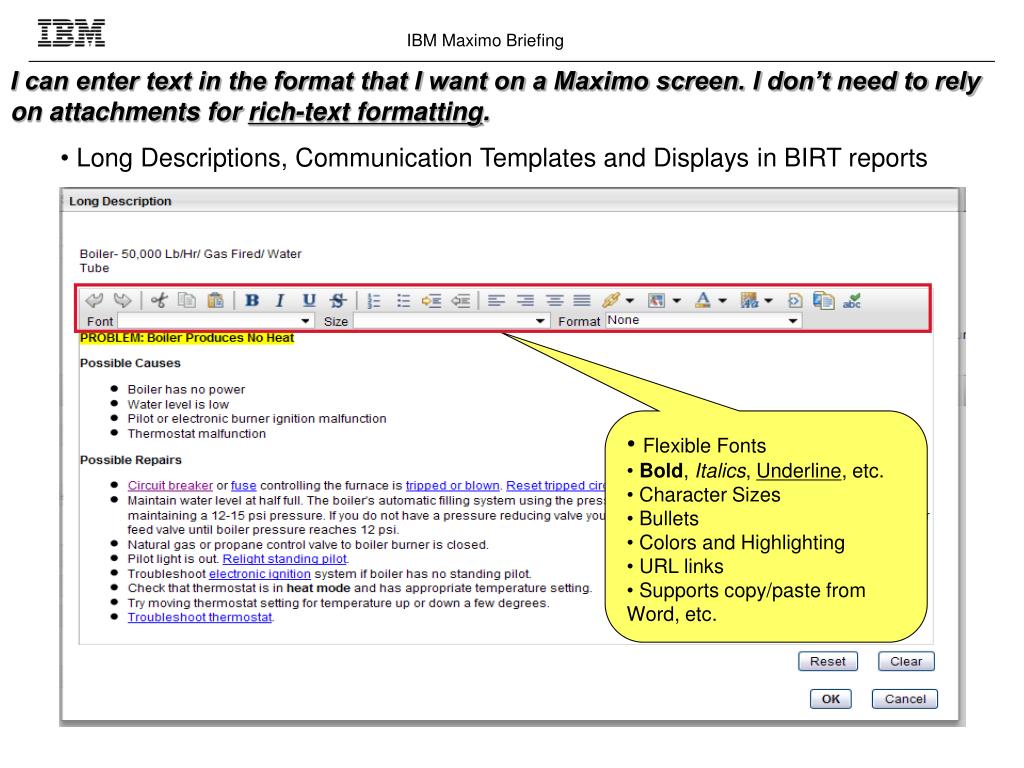The image size is (1024, 768).
Task: Click the Insert Image icon
Action: (x=656, y=300)
